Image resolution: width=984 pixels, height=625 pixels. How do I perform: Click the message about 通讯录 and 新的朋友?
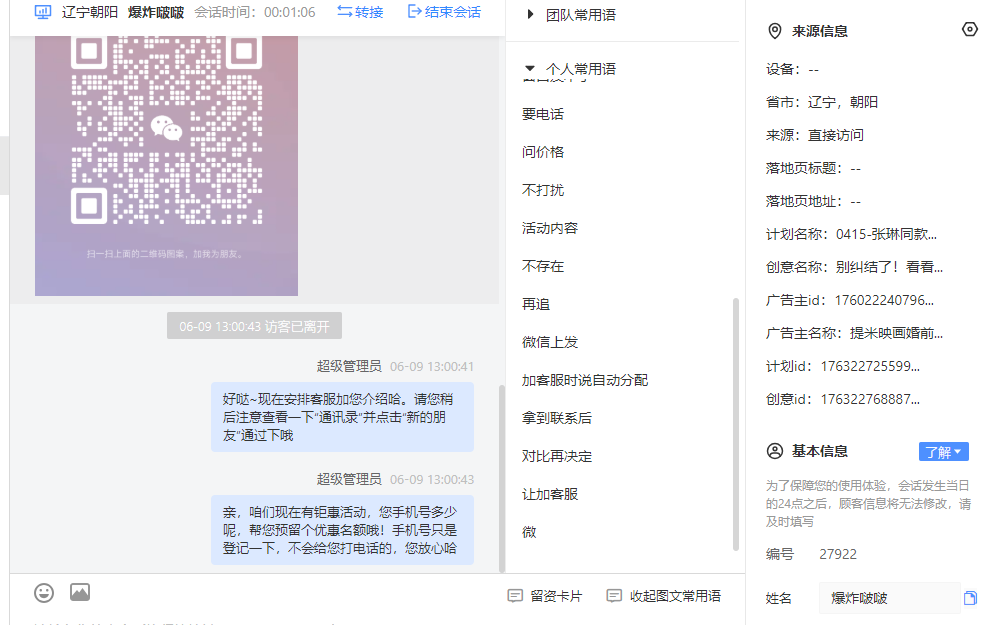[x=342, y=417]
